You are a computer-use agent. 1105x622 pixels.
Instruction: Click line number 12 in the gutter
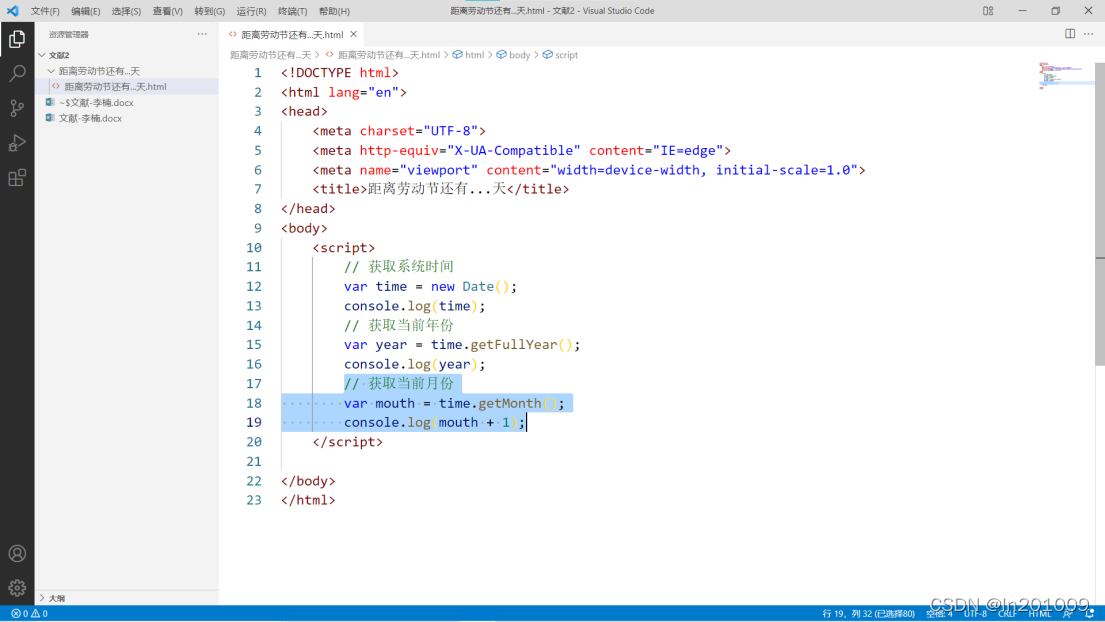tap(254, 287)
